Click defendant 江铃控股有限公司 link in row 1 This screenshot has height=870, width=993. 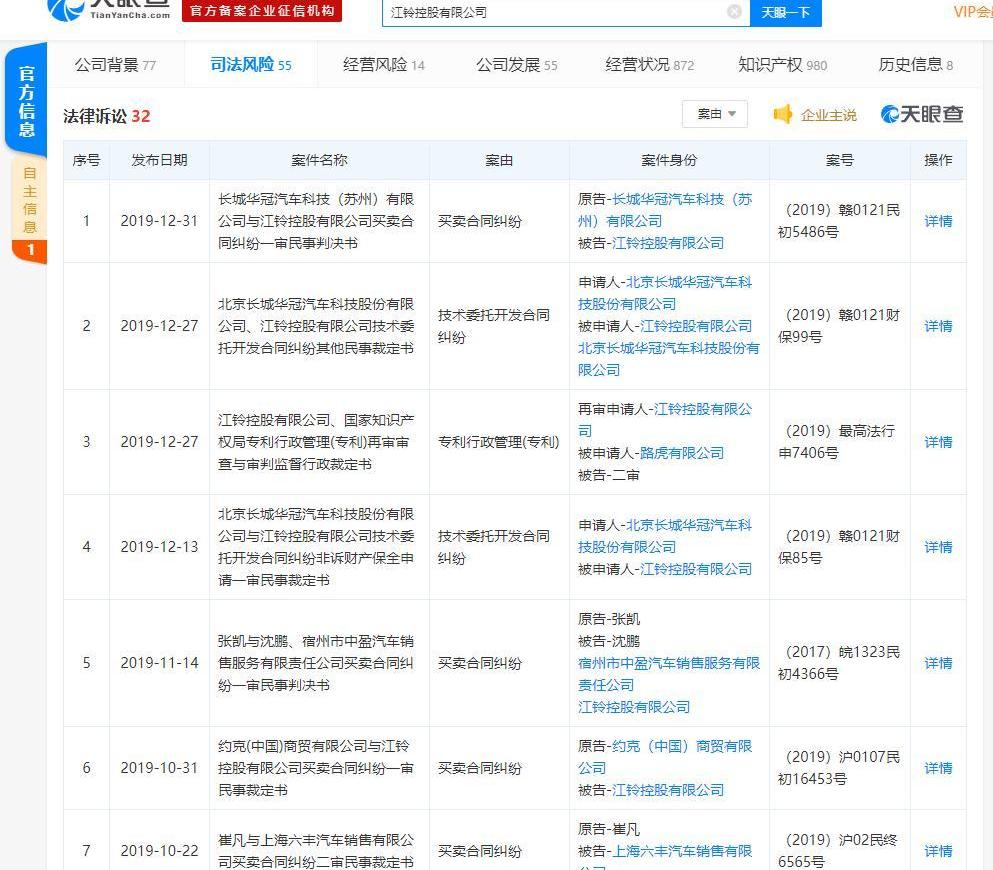pyautogui.click(x=667, y=243)
